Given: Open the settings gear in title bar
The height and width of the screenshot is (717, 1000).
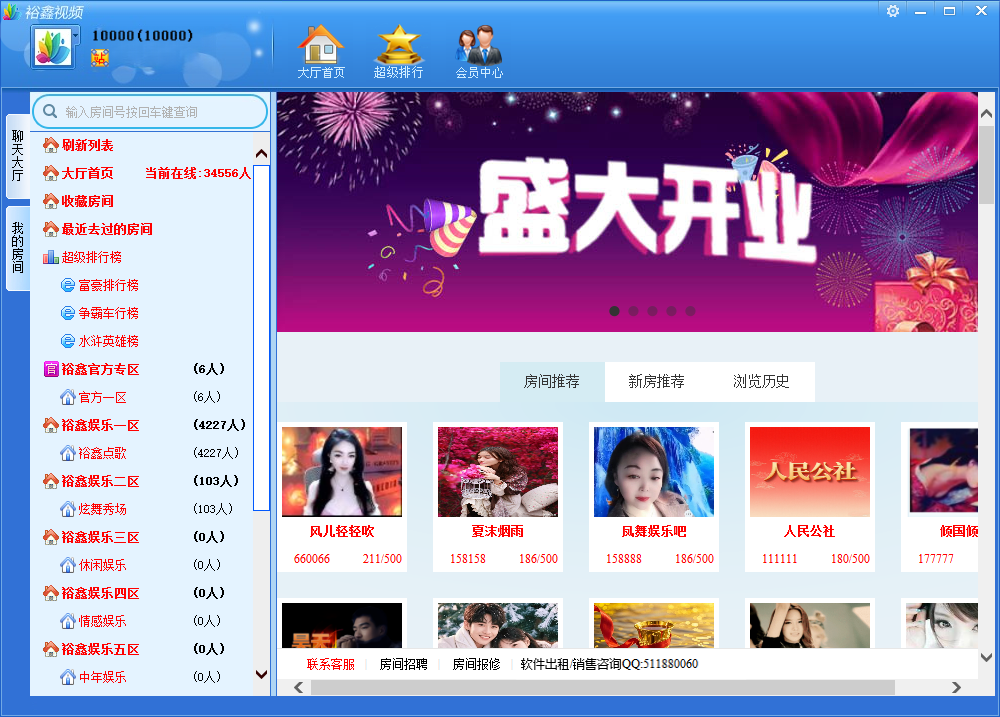Looking at the screenshot, I should point(893,11).
